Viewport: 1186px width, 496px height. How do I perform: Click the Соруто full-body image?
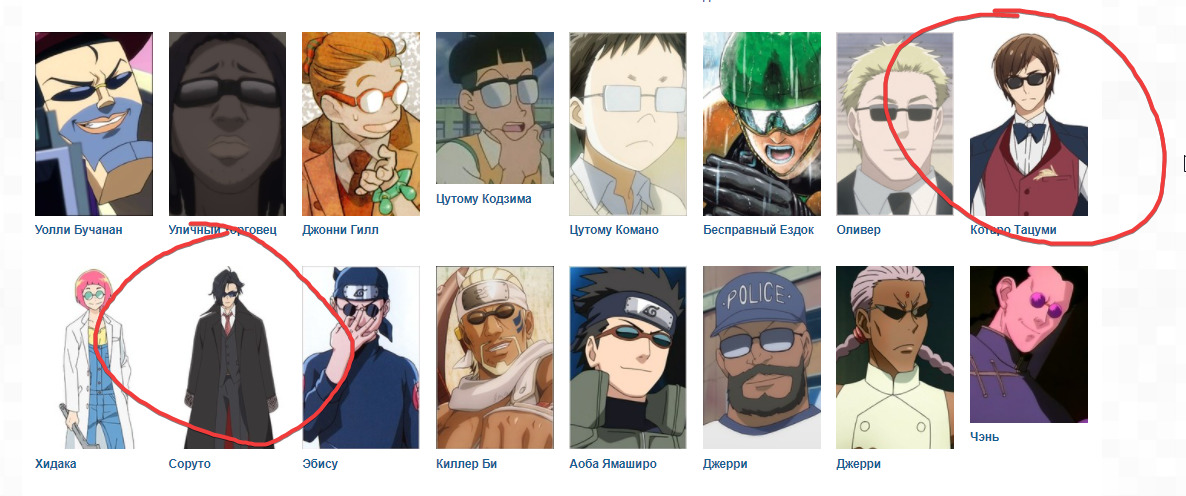(x=228, y=358)
